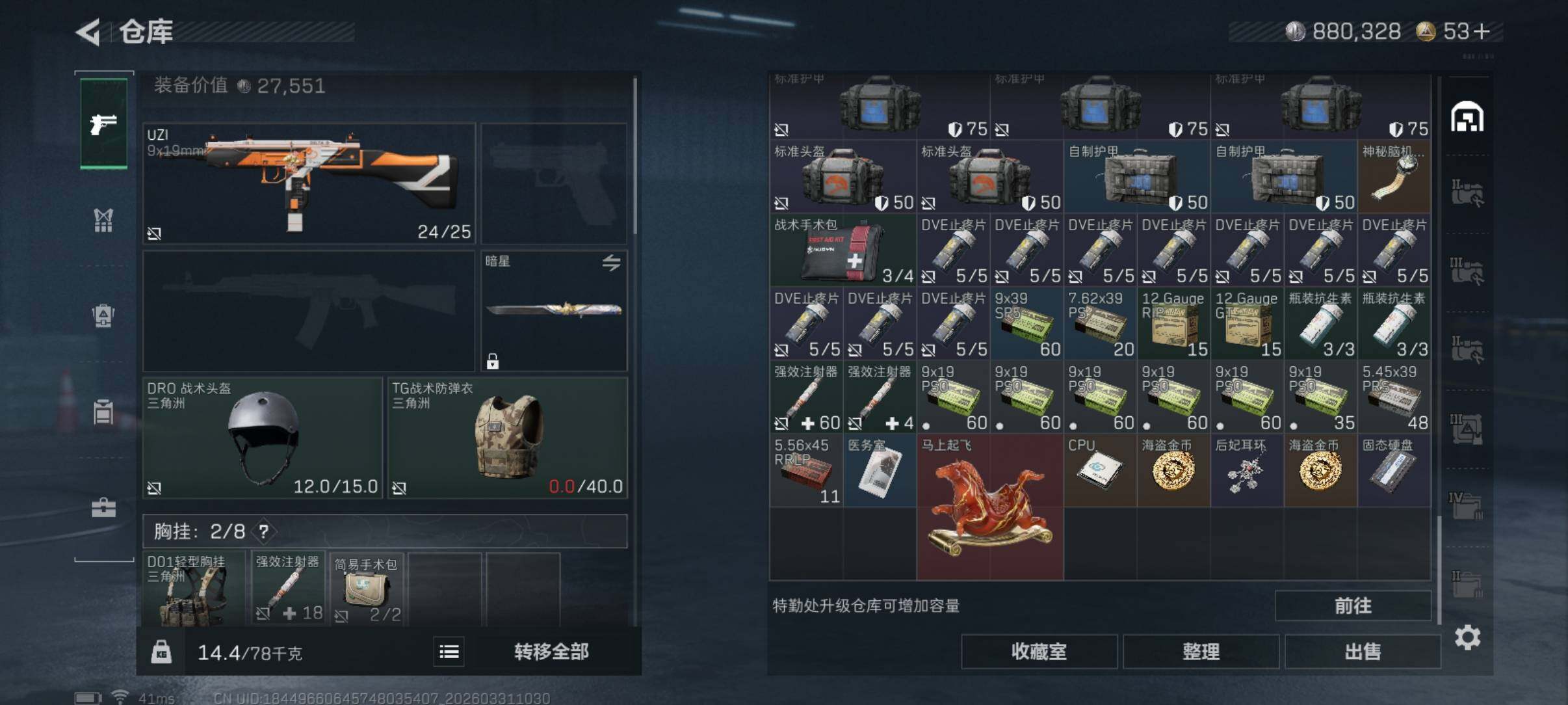Tap the 胸挂 question mark help icon
Image resolution: width=1568 pixels, height=705 pixels.
point(263,532)
